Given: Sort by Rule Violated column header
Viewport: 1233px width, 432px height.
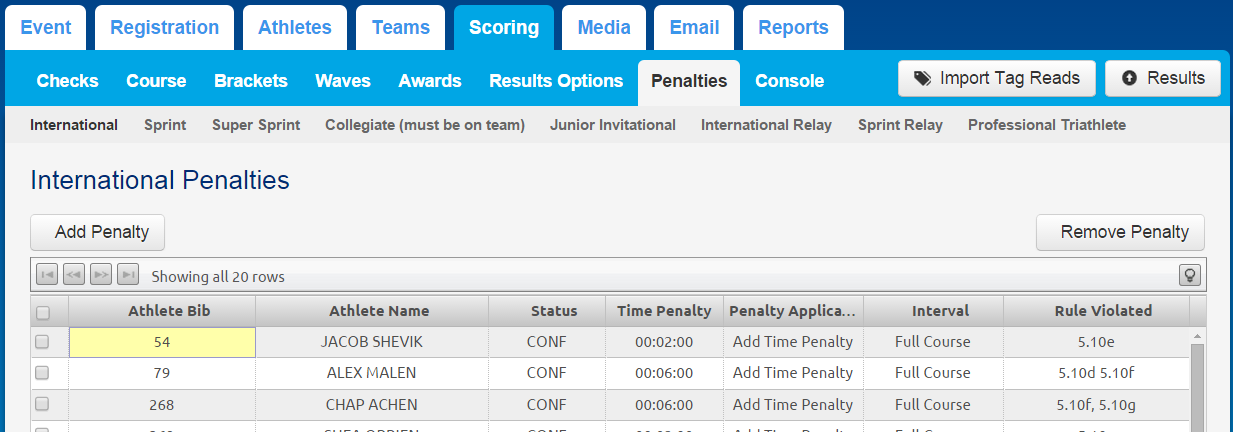Looking at the screenshot, I should (1103, 311).
